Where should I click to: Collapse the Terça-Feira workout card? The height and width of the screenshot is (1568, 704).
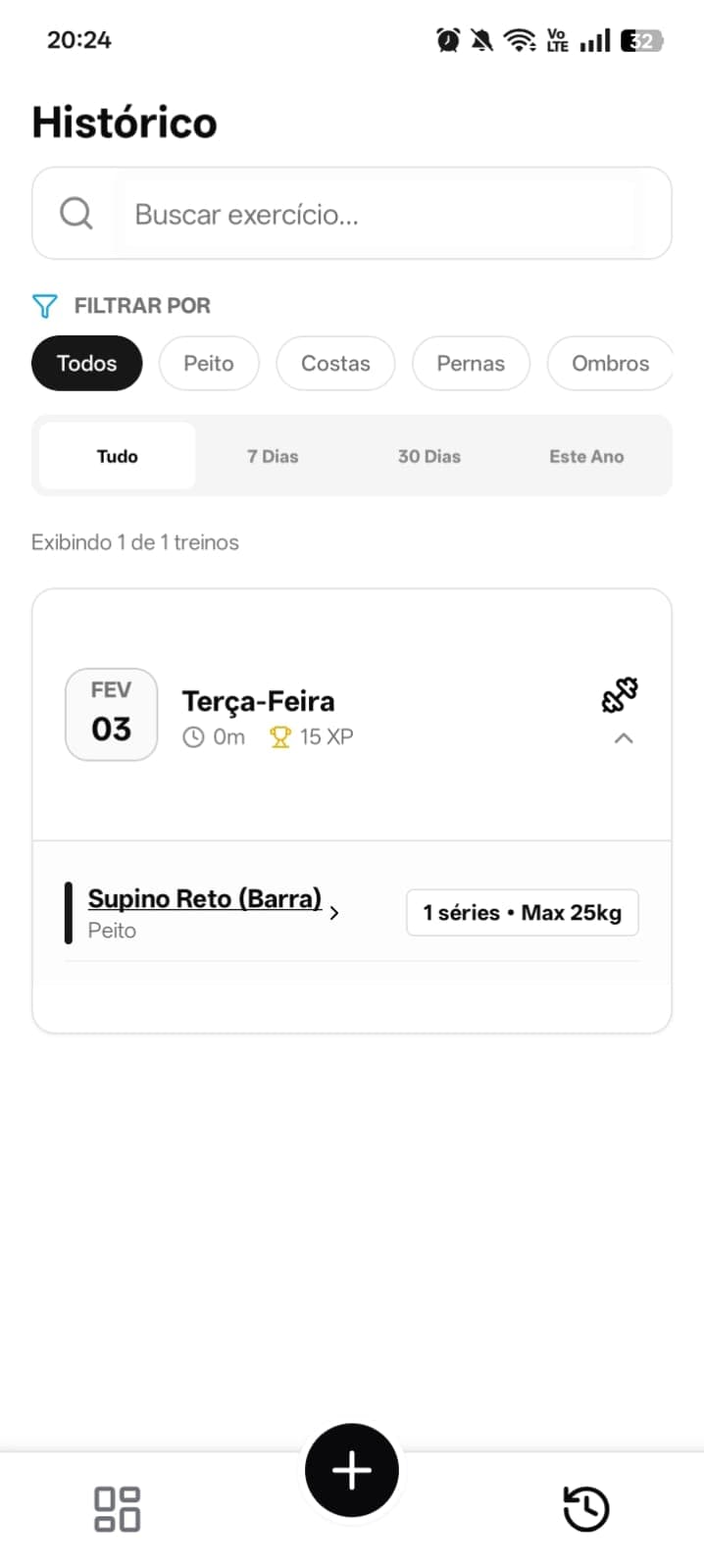click(x=624, y=738)
